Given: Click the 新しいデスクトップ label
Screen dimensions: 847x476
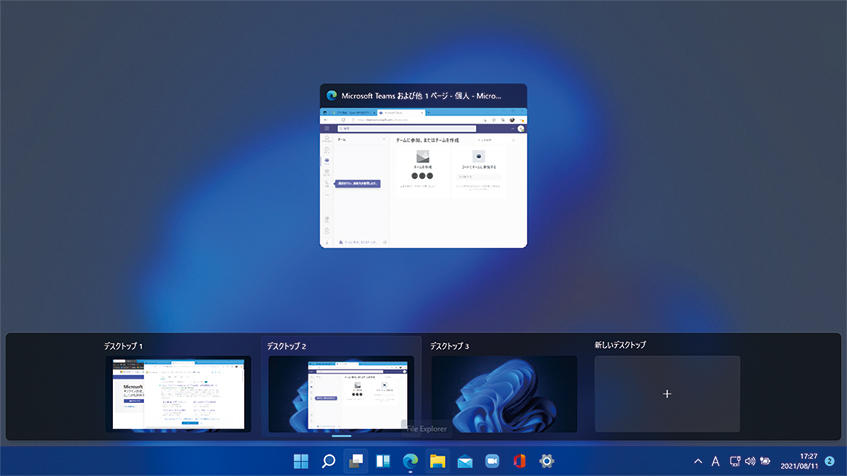Looking at the screenshot, I should 620,345.
